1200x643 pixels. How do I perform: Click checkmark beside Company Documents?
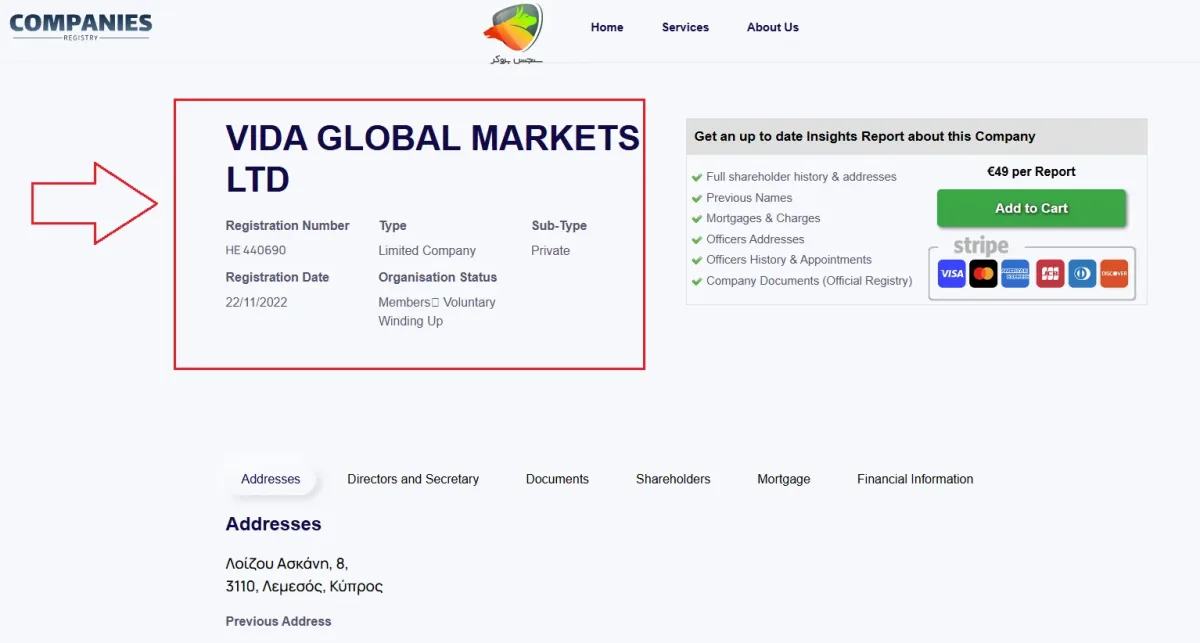697,282
